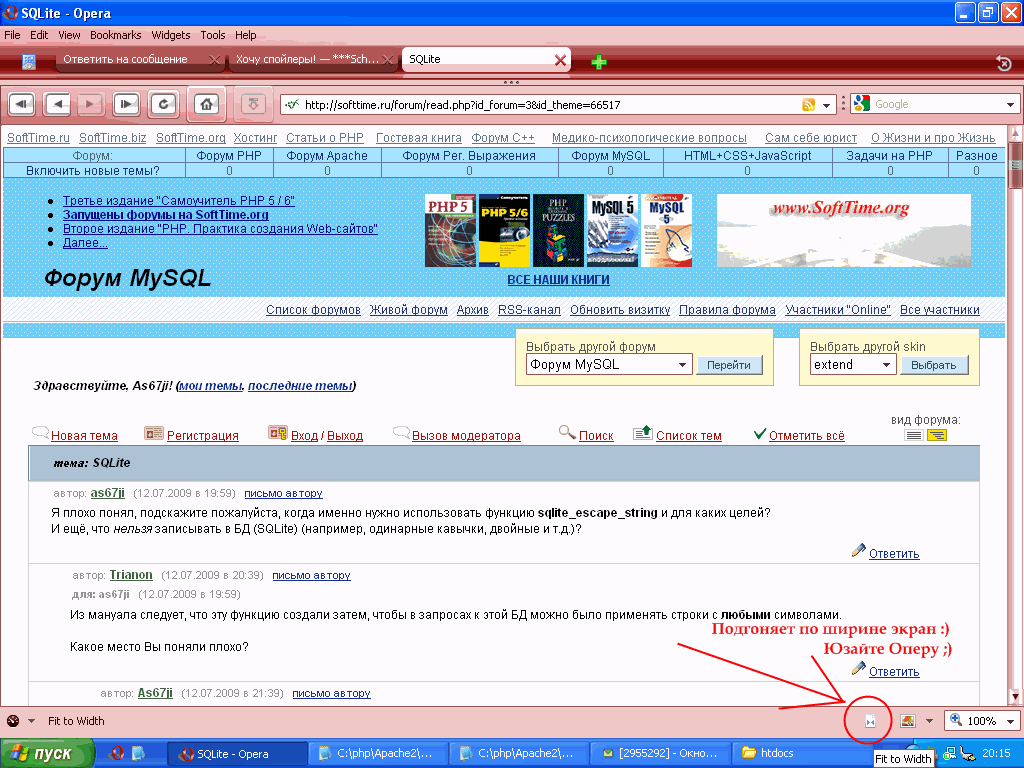The image size is (1024, 768).
Task: Open the Список тем link
Action: click(689, 436)
